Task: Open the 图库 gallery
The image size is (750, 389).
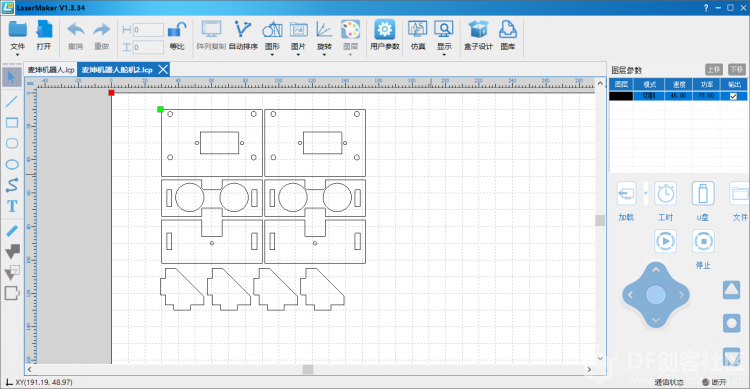Action: pyautogui.click(x=507, y=30)
